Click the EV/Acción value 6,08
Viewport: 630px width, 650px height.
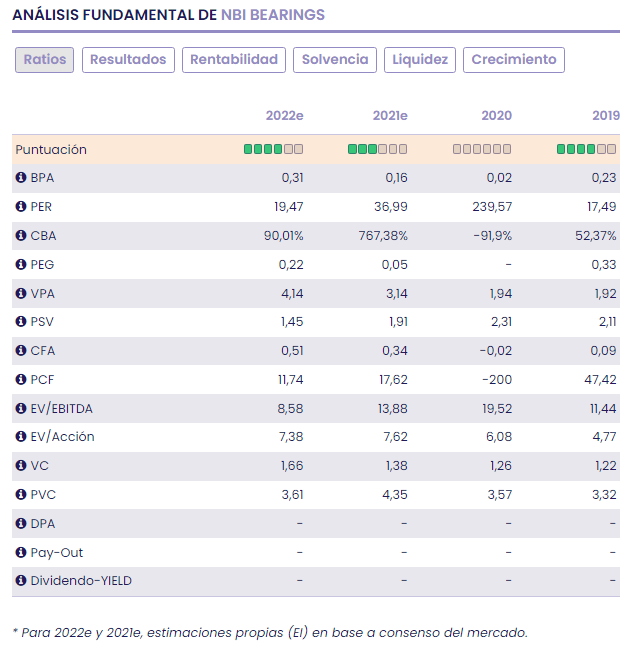point(499,437)
